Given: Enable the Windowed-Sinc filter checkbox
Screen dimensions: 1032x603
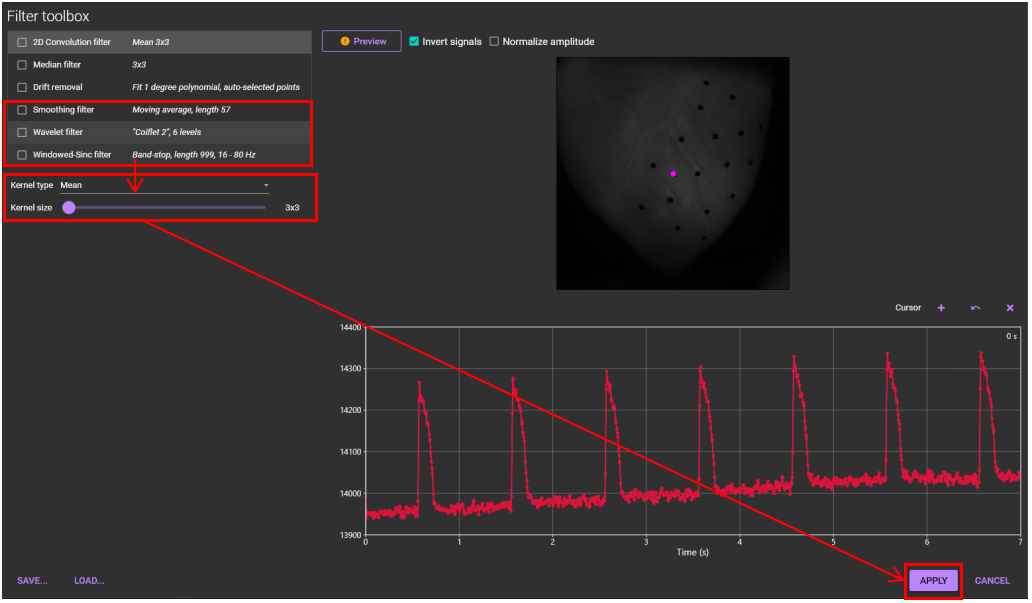Looking at the screenshot, I should tap(22, 155).
